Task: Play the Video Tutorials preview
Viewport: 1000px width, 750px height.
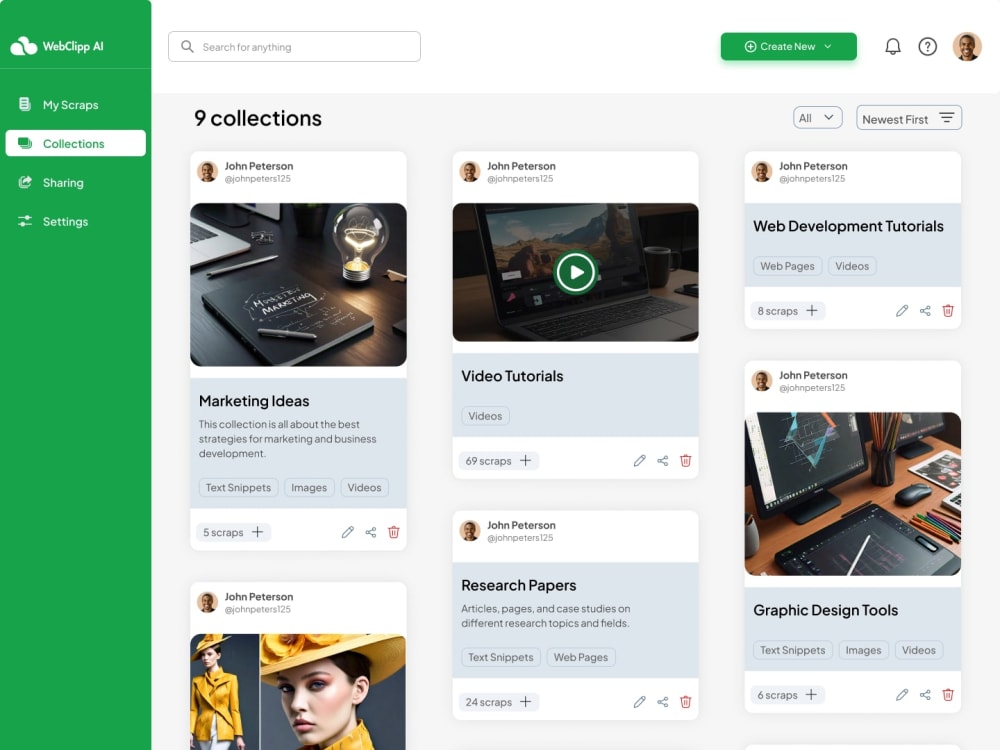Action: [x=575, y=272]
